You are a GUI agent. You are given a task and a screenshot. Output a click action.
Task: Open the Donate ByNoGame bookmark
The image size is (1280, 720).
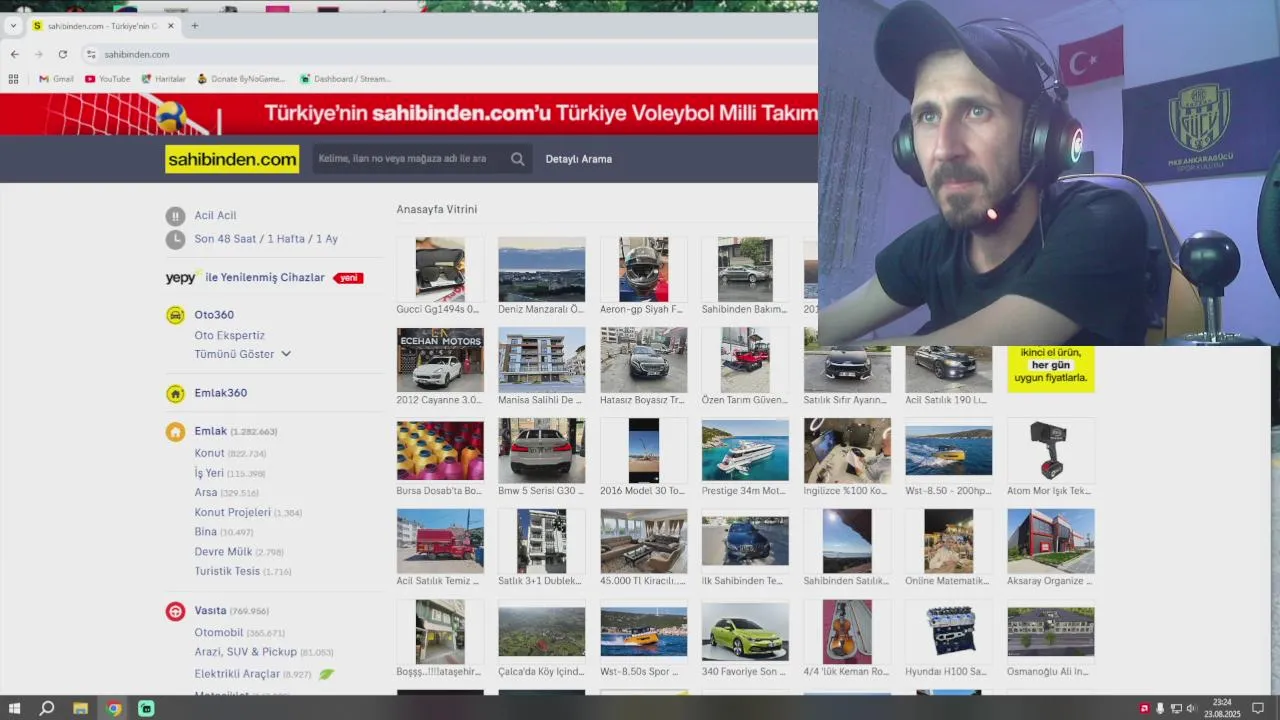[x=241, y=79]
